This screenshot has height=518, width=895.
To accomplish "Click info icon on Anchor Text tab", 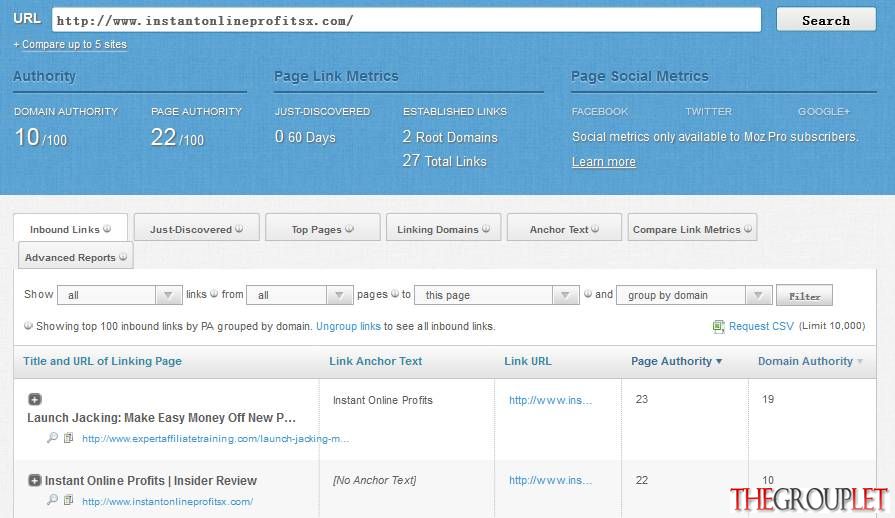I will point(595,229).
